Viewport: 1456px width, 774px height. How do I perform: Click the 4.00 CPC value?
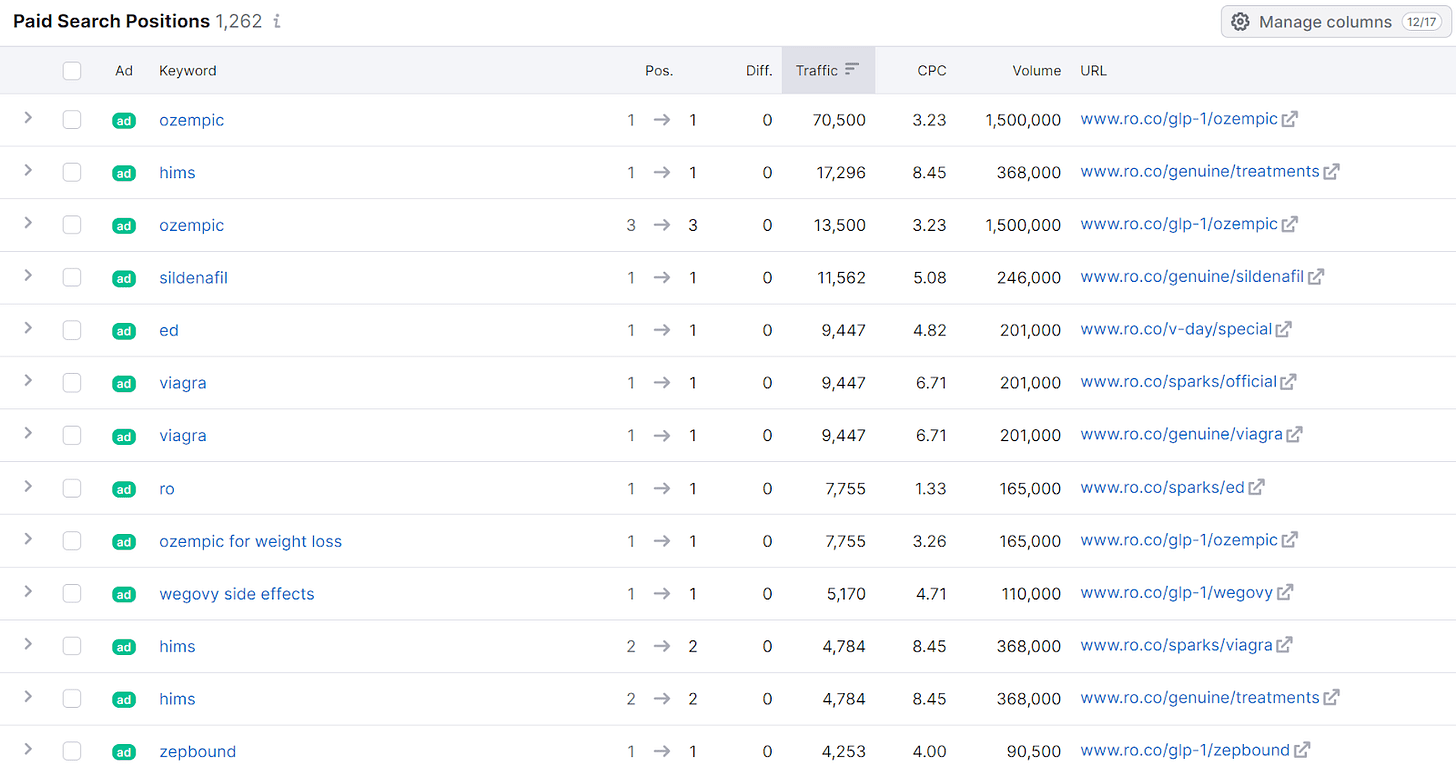pos(929,752)
